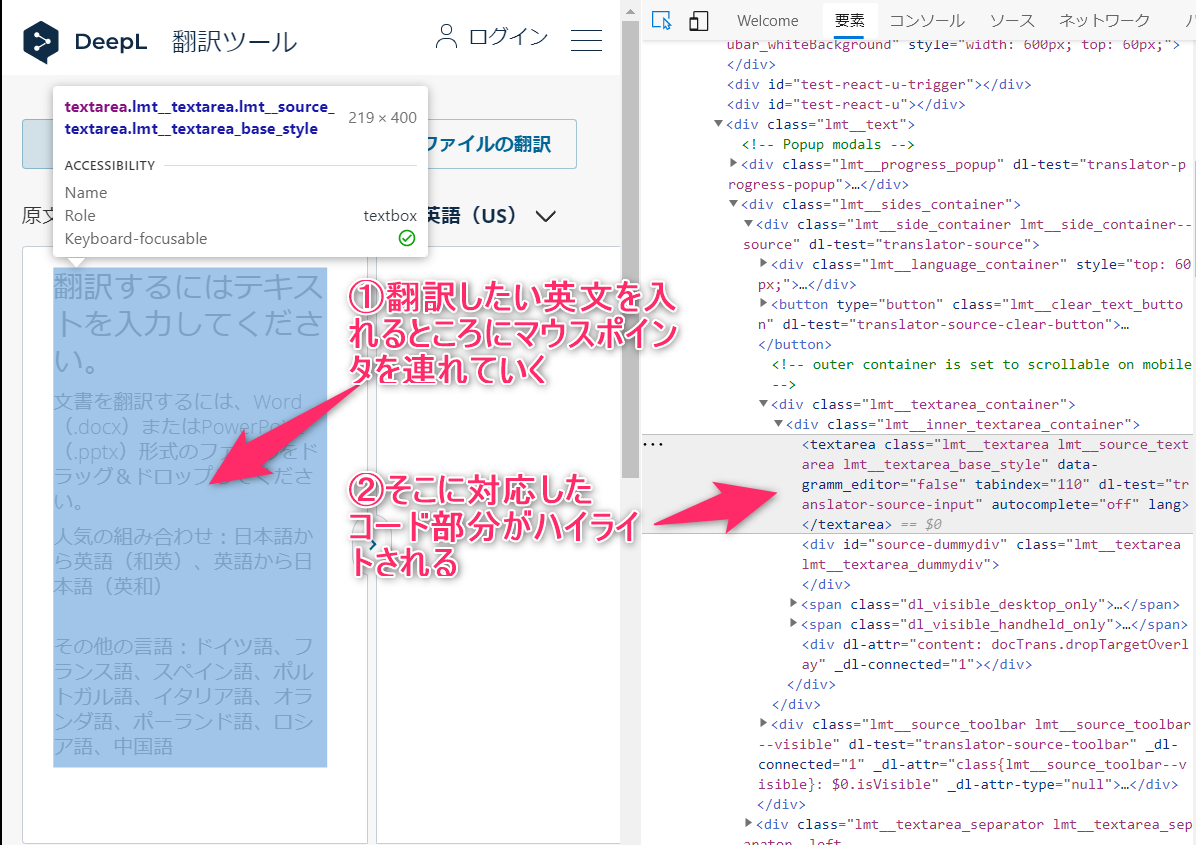The height and width of the screenshot is (845, 1196).
Task: Open the ソース panel in DevTools
Action: point(1013,20)
